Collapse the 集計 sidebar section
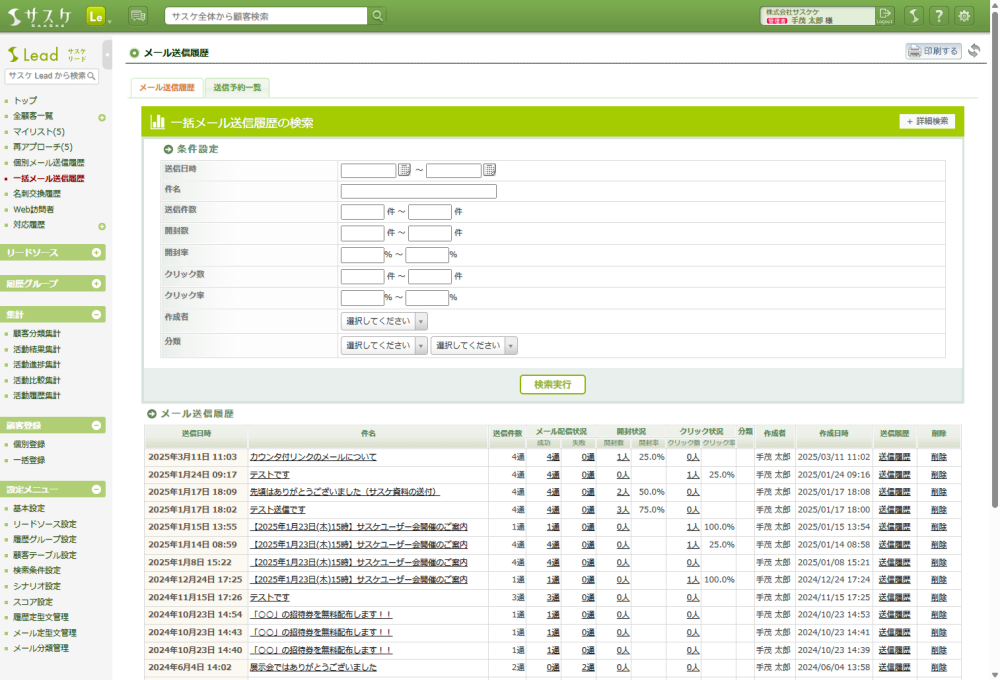The height and width of the screenshot is (680, 1000). coord(96,314)
